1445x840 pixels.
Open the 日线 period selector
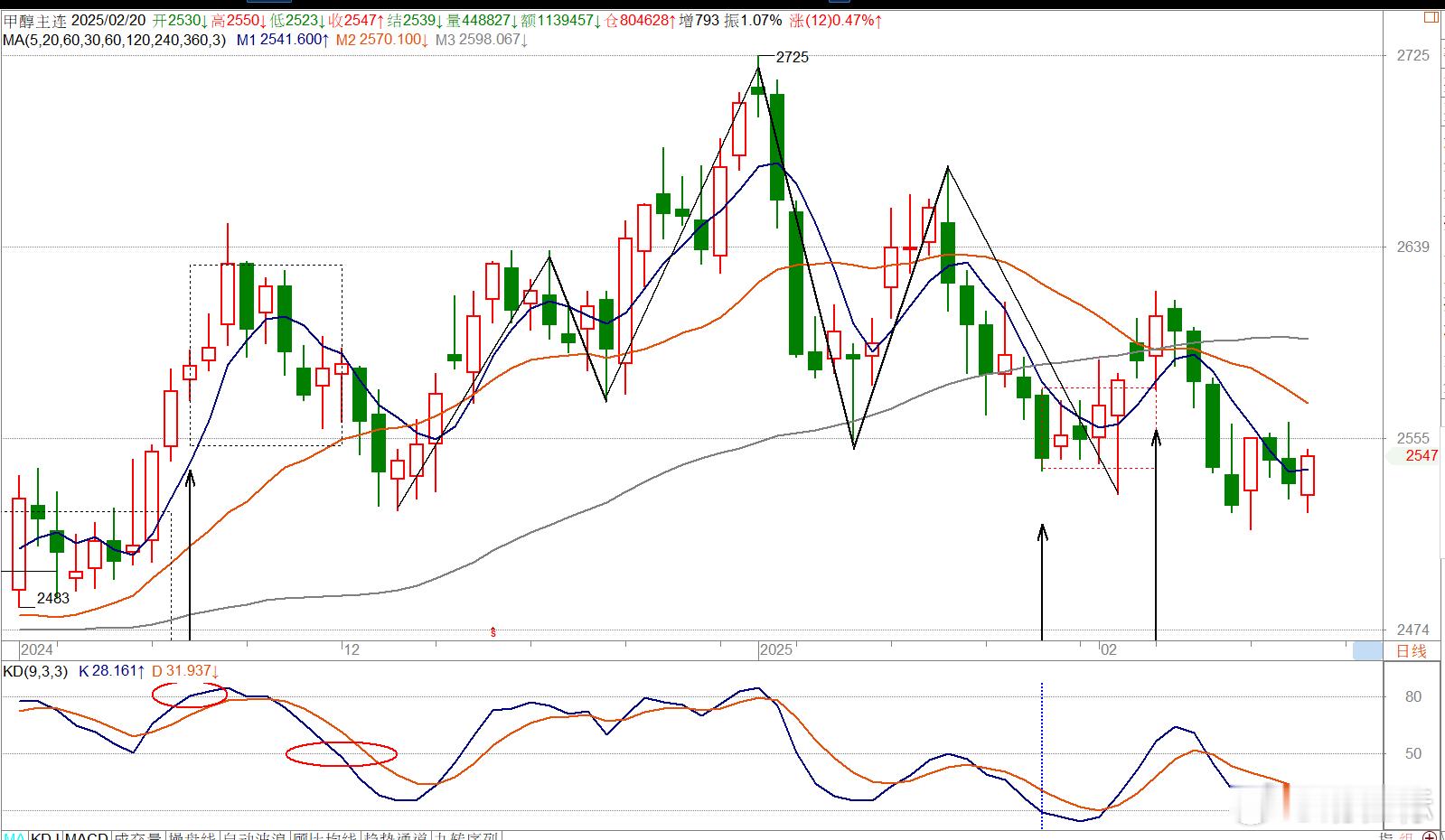point(1412,651)
